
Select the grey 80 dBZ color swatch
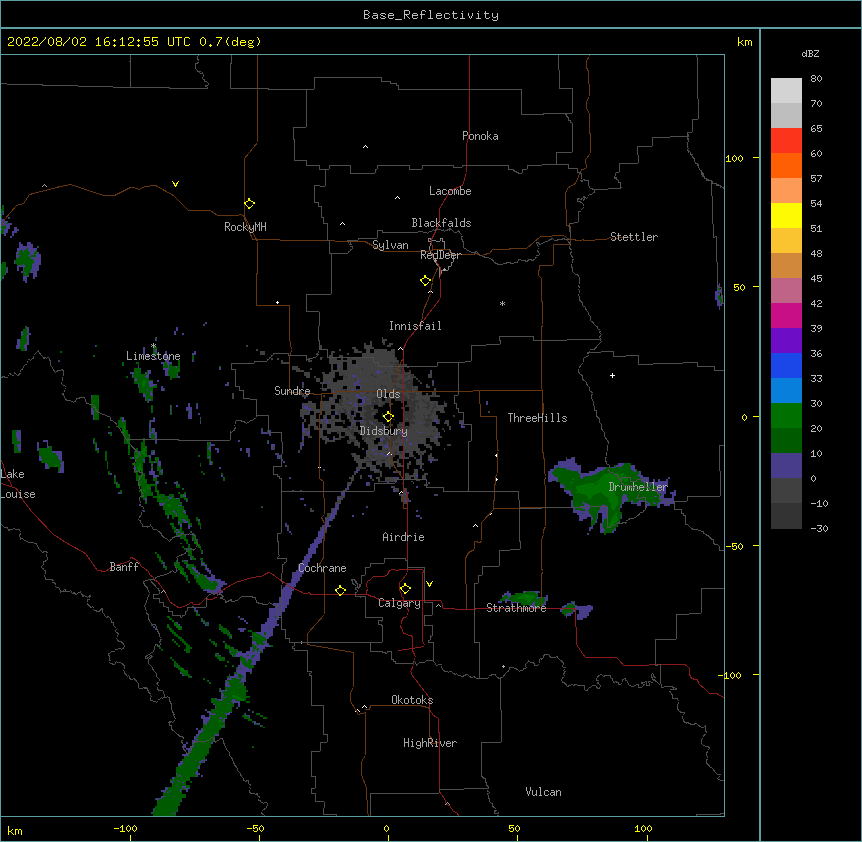click(786, 91)
